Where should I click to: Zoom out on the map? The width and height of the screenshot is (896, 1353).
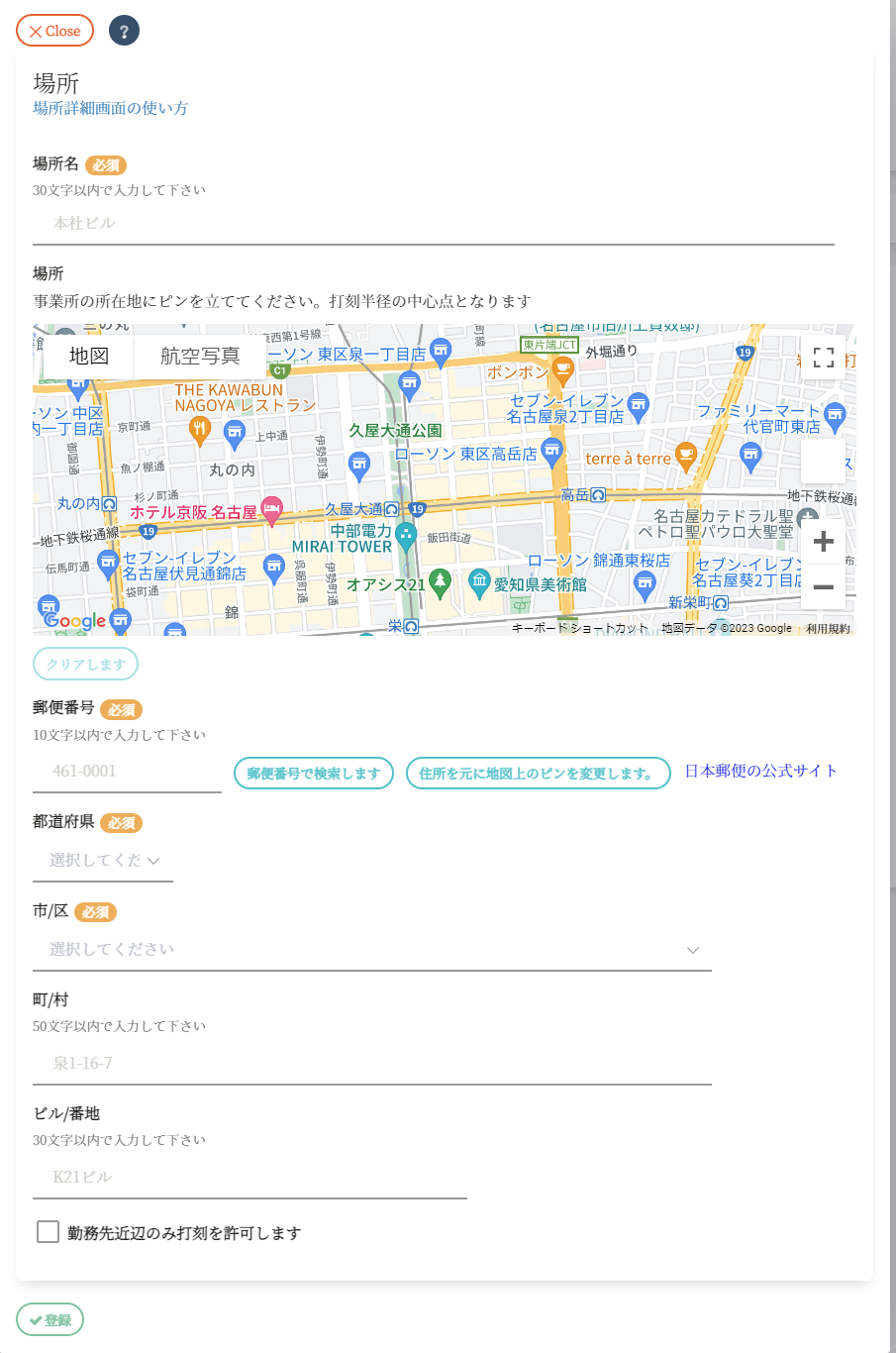click(x=823, y=587)
